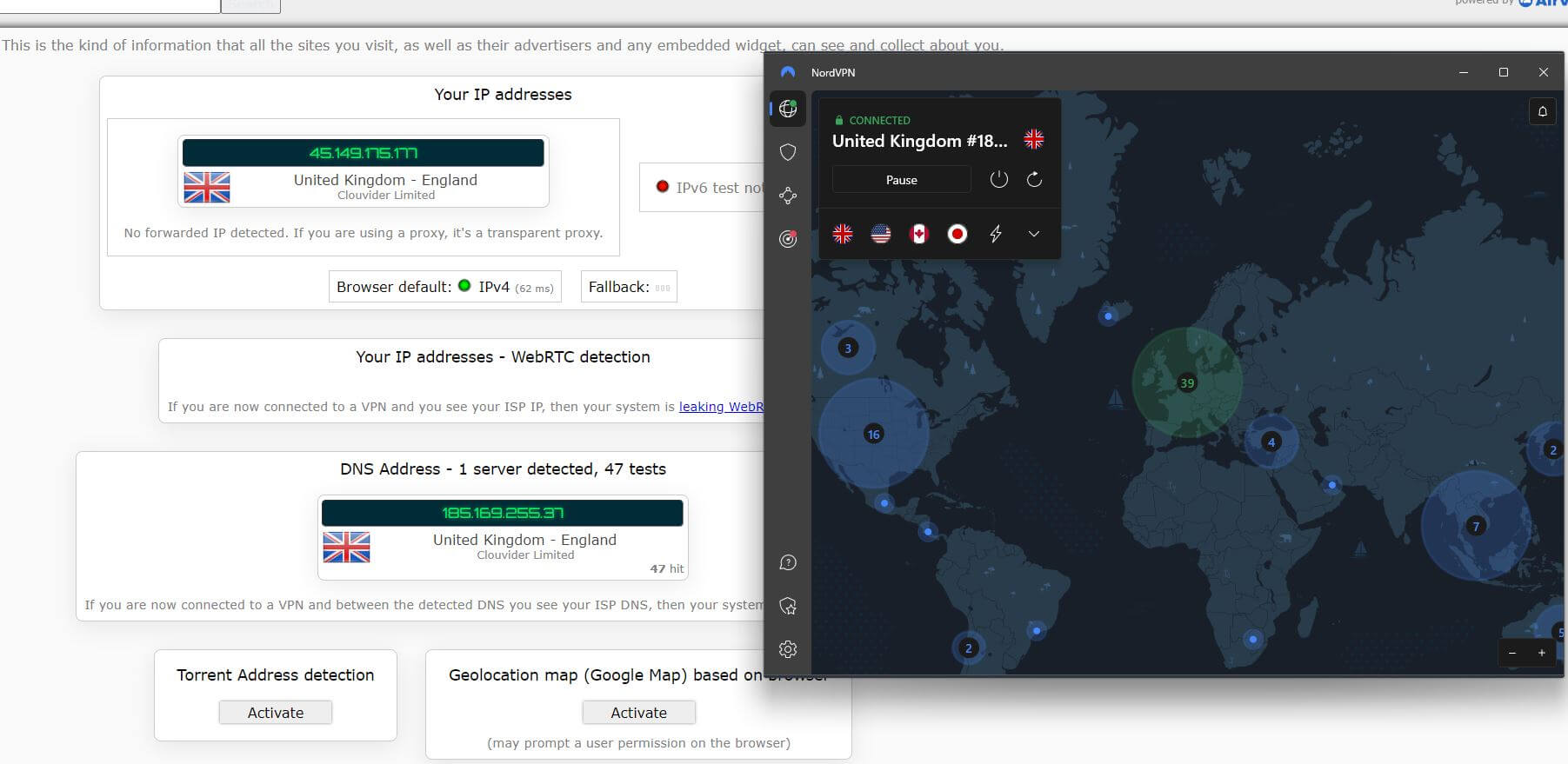
Task: Minimize the NordVPN window
Action: coord(1464,72)
